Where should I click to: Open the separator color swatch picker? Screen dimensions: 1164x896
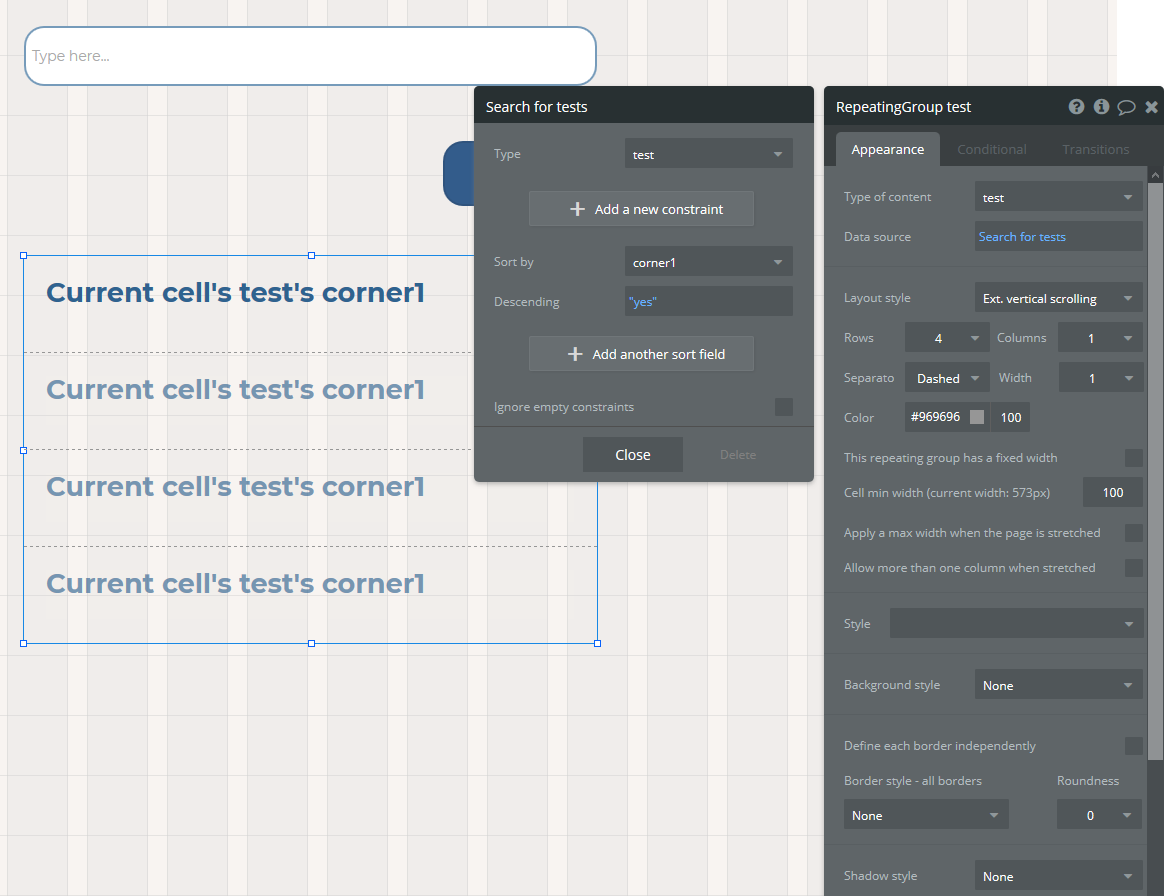click(x=977, y=417)
